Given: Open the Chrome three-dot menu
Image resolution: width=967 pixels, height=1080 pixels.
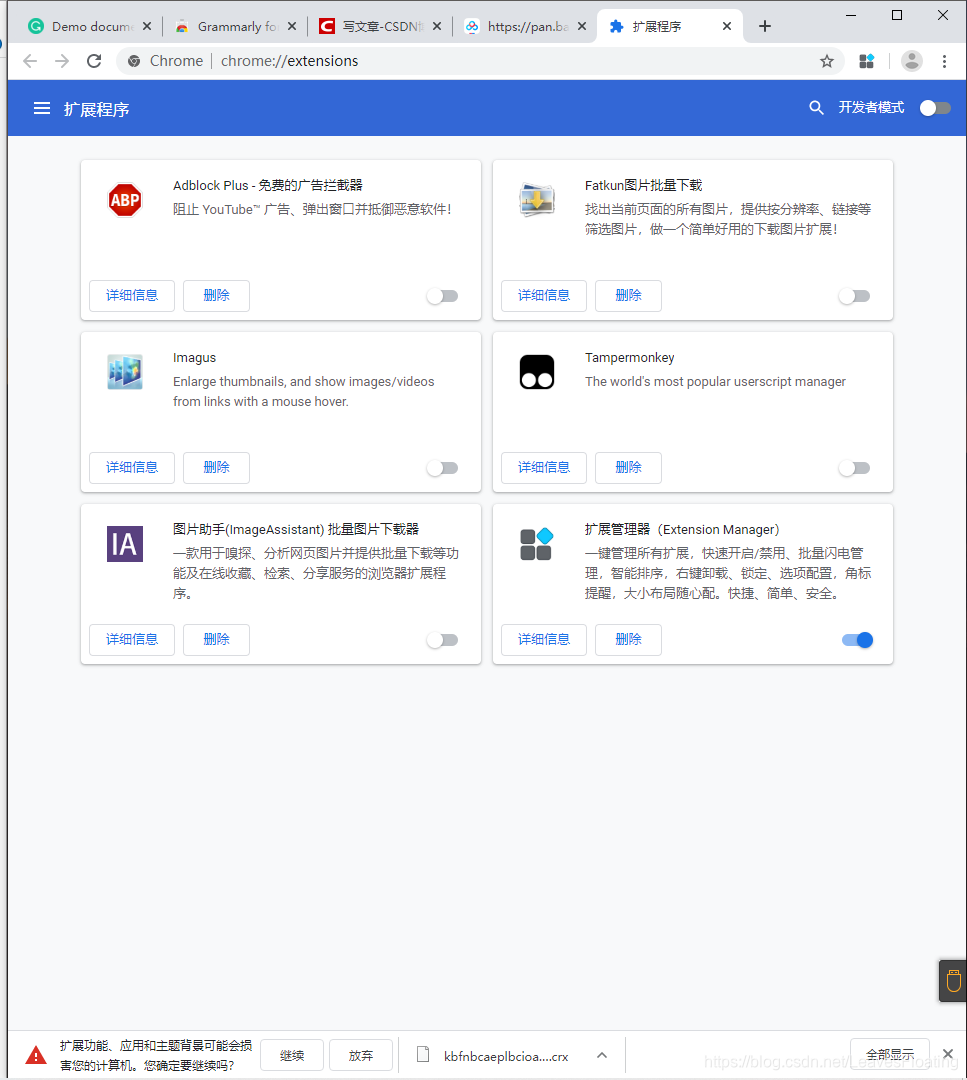Looking at the screenshot, I should coord(944,61).
